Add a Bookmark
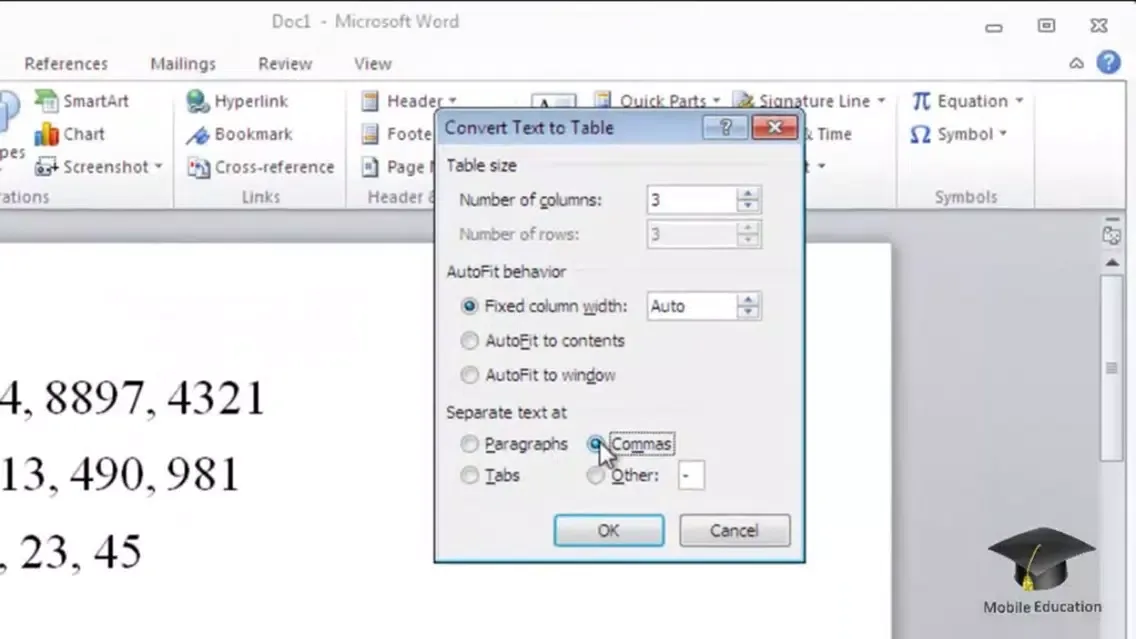1136x639 pixels. point(239,134)
